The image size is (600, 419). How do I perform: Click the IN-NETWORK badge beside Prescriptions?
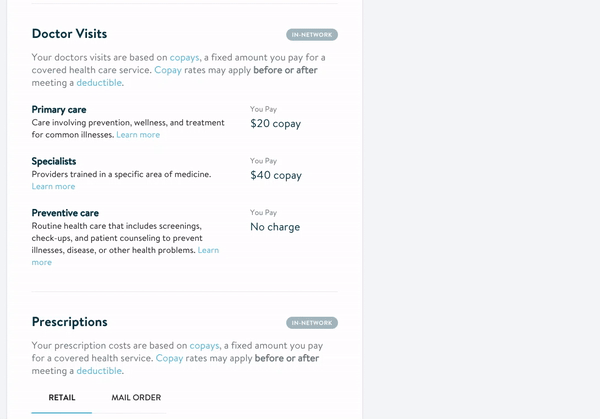click(x=312, y=323)
